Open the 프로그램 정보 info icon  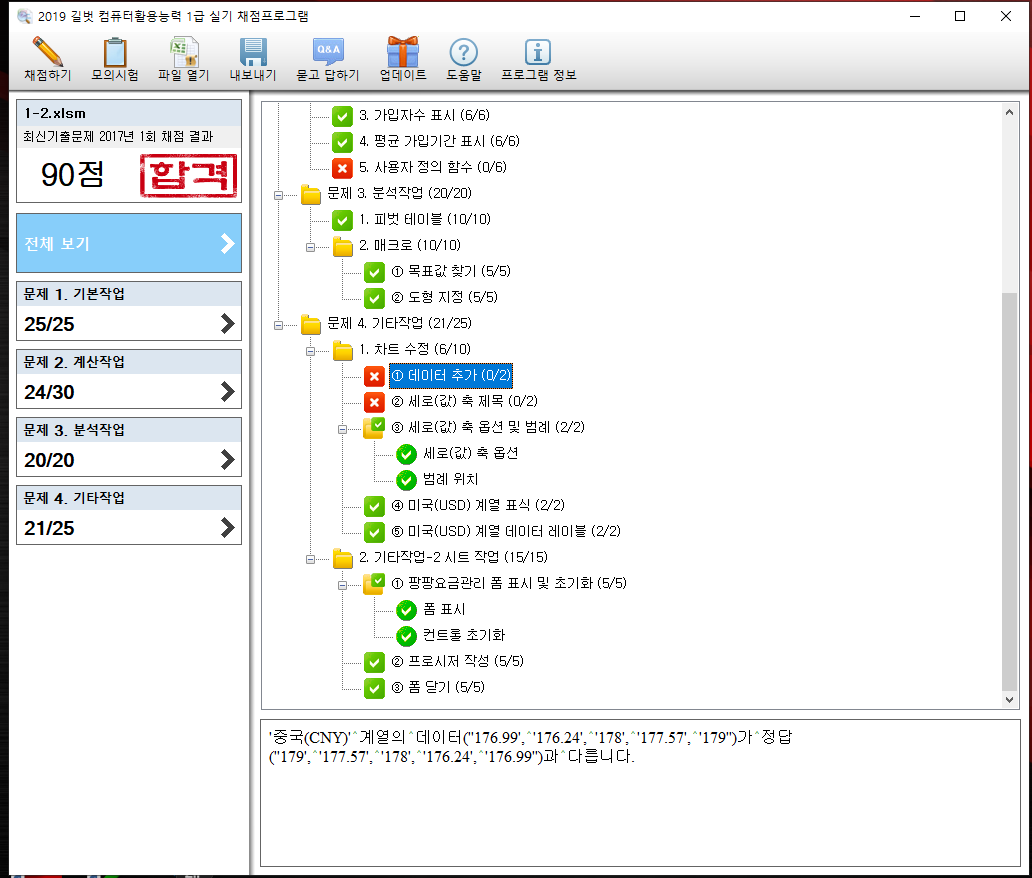tap(538, 52)
